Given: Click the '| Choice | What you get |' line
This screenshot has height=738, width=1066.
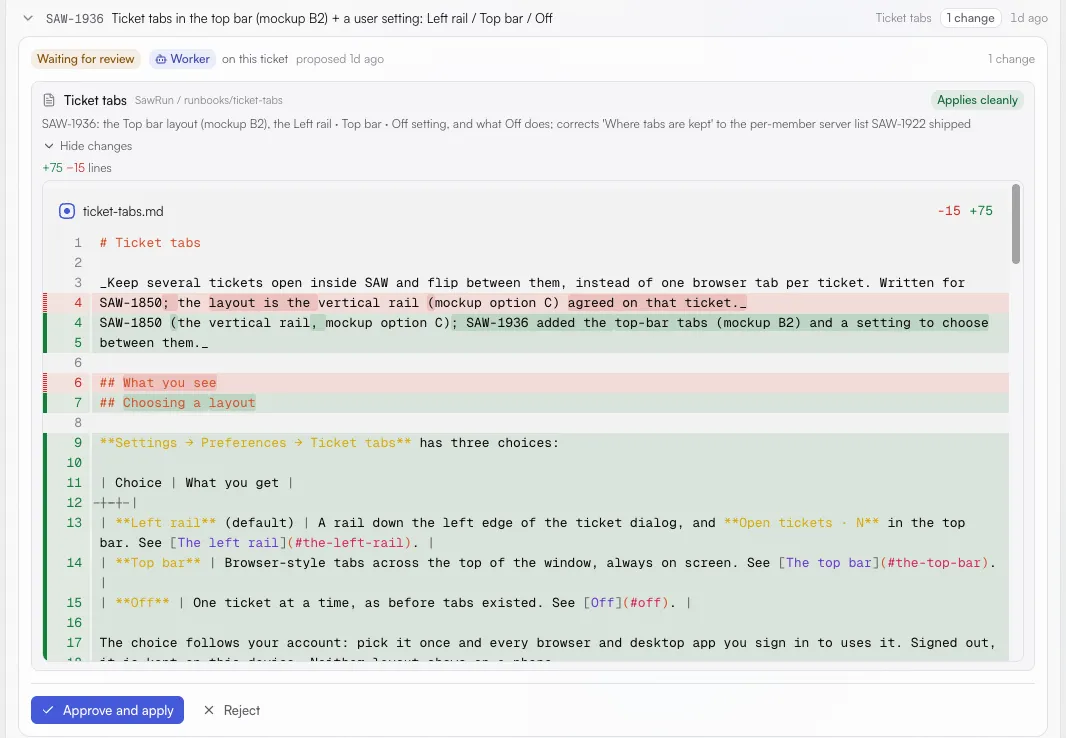Looking at the screenshot, I should click(x=196, y=482).
